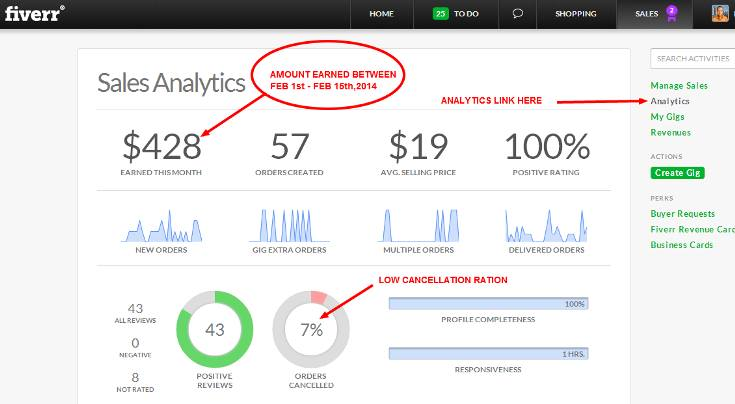This screenshot has width=735, height=404.
Task: Click the Responsiveness progress bar
Action: tap(488, 354)
